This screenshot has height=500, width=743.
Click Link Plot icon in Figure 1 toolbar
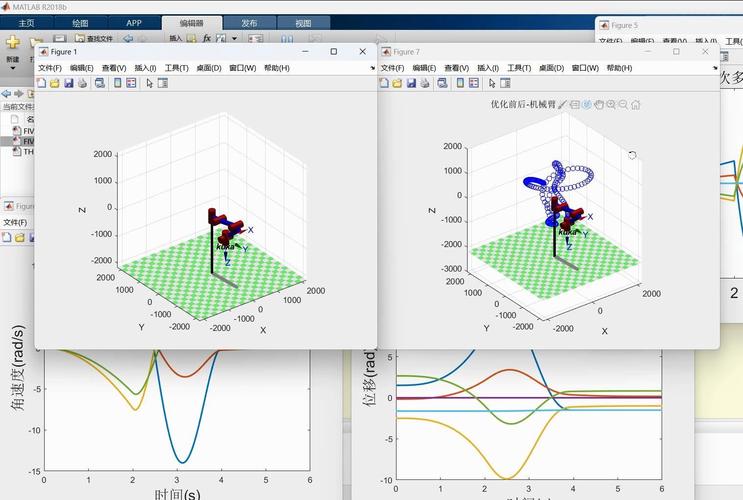(x=100, y=83)
